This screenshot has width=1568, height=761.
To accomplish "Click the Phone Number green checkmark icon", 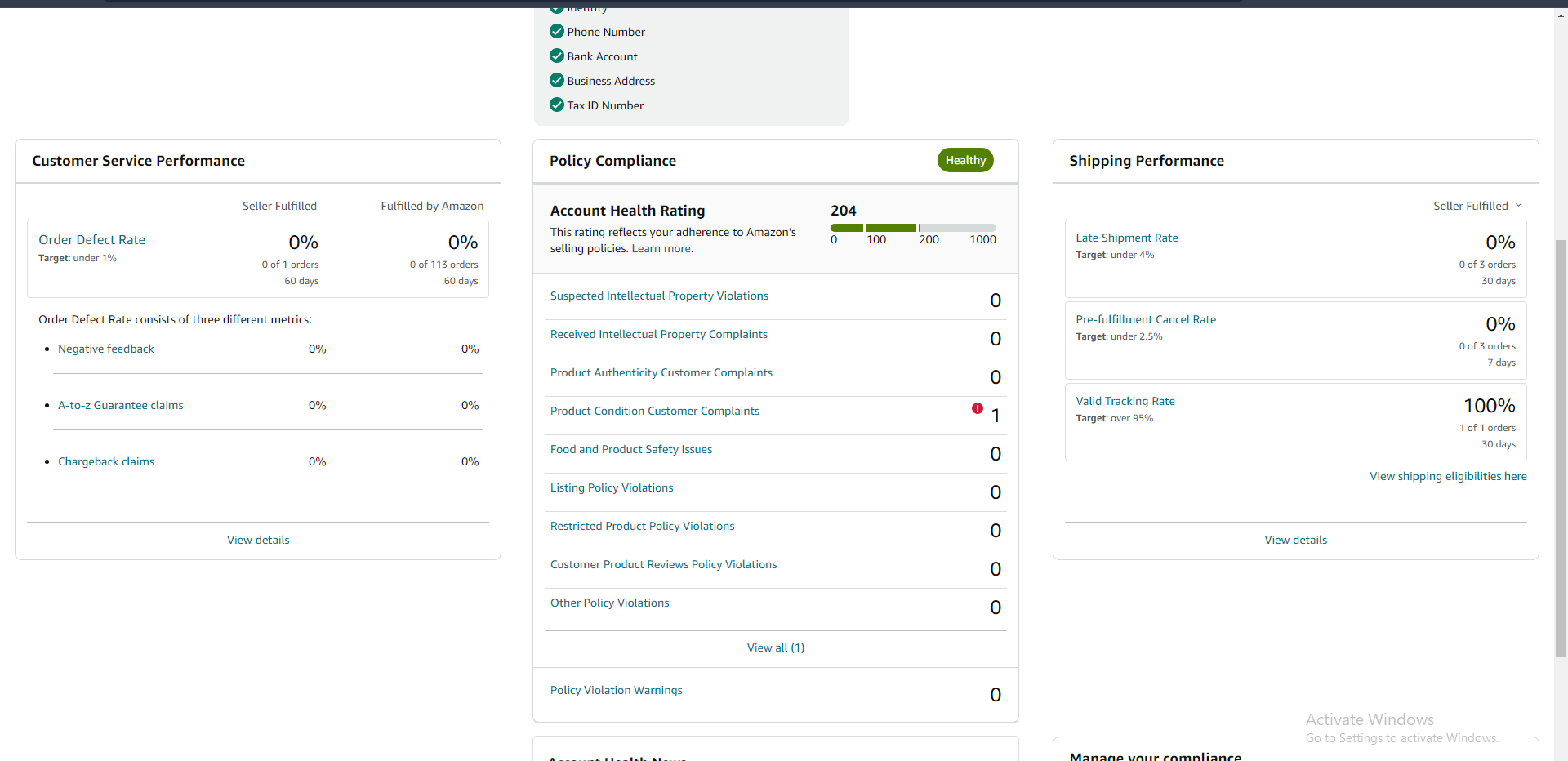I will coord(557,31).
